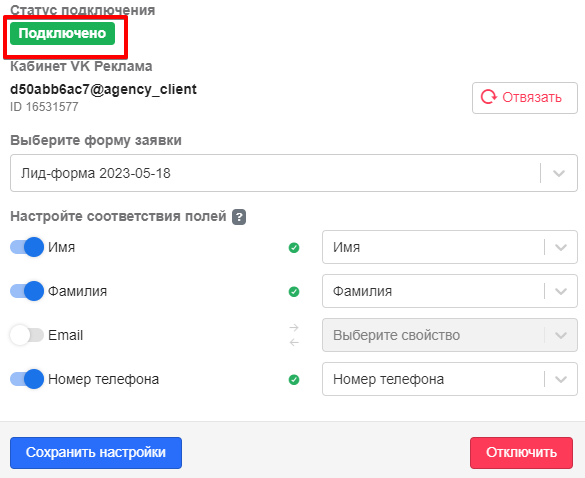This screenshot has height=478, width=585.
Task: Turn off the Фамилия toggle
Action: point(27,291)
